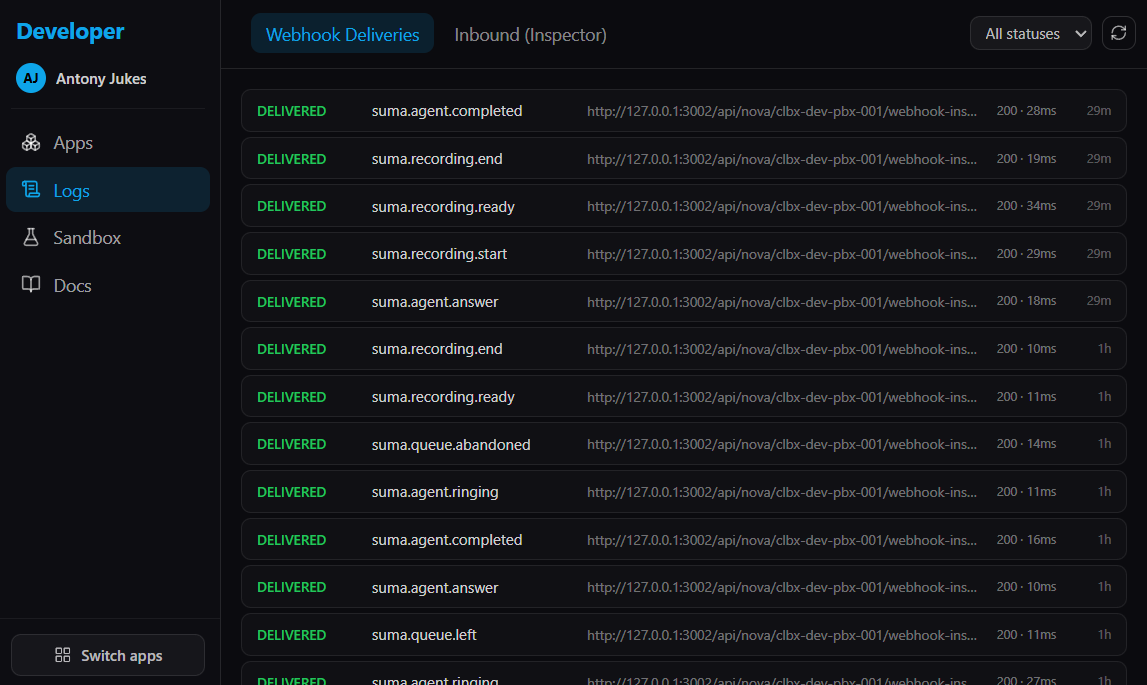
Task: Click the AJ user avatar
Action: pyautogui.click(x=31, y=78)
